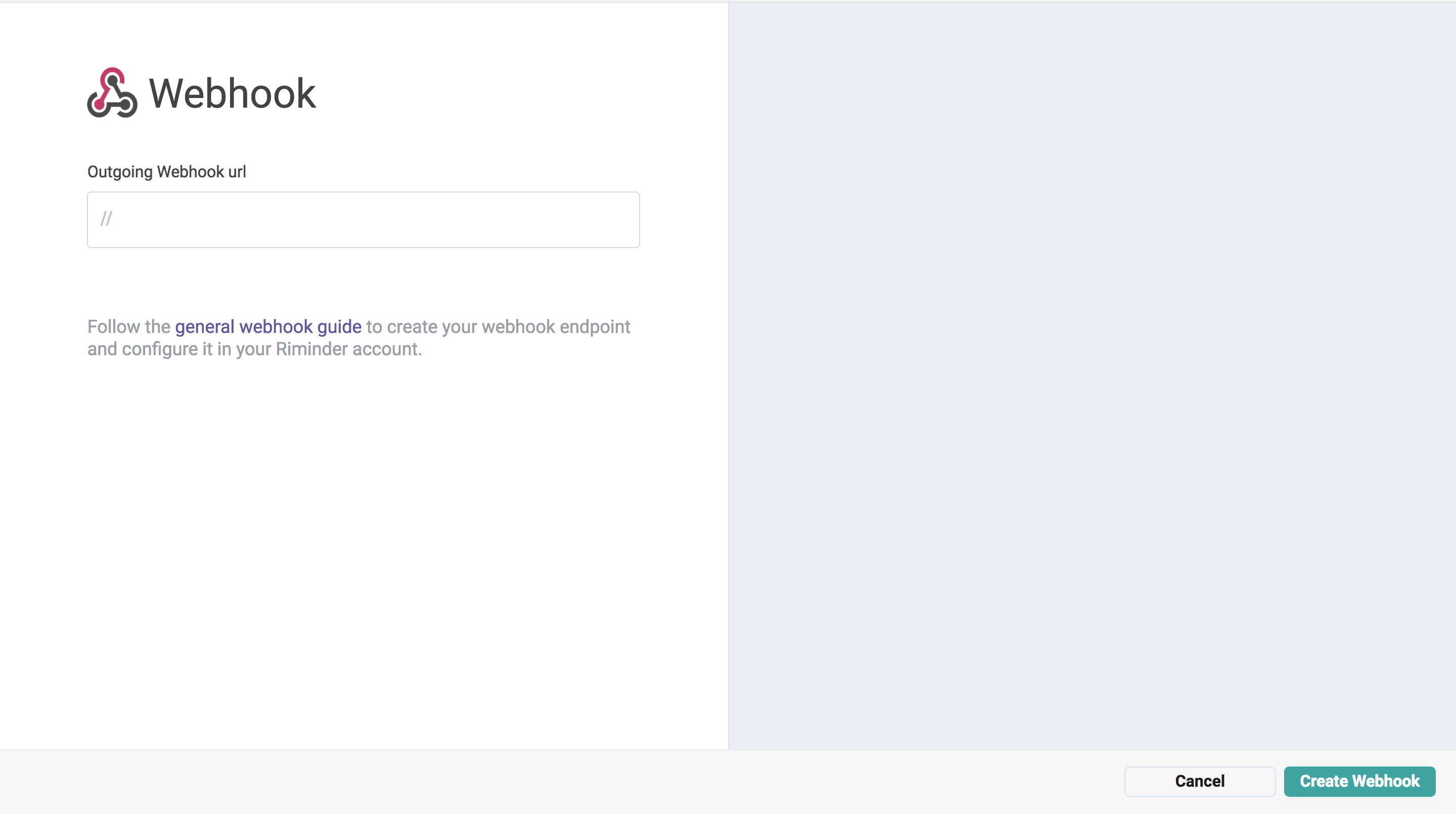Click the Webhook heading title
The width and height of the screenshot is (1456, 814).
[x=232, y=93]
